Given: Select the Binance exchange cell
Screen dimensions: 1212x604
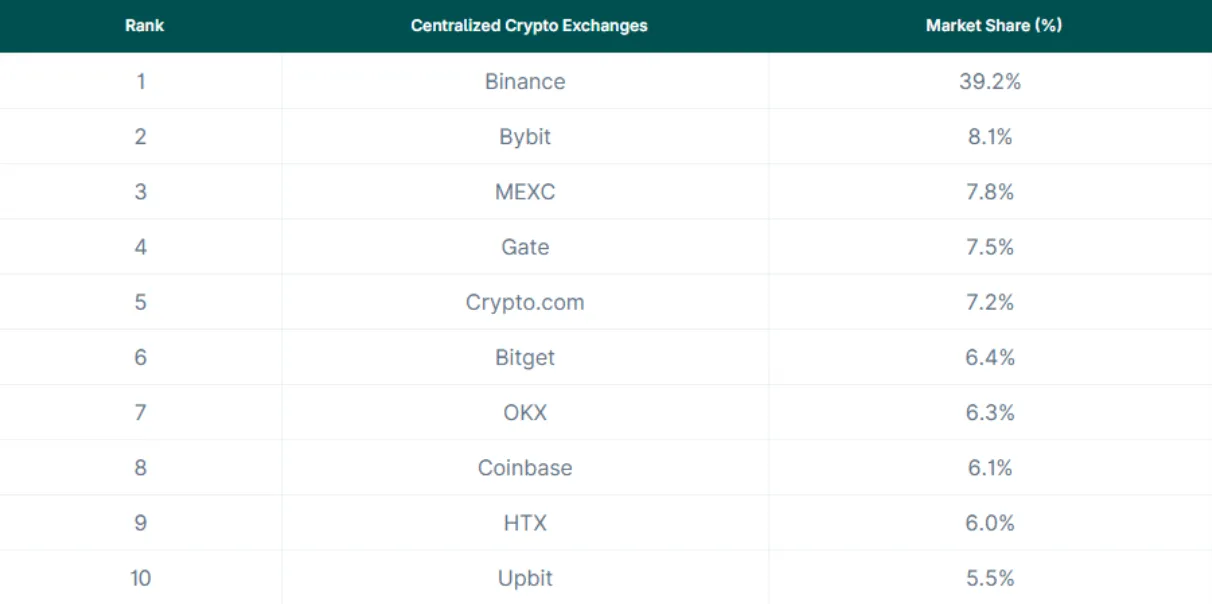Looking at the screenshot, I should pyautogui.click(x=525, y=82).
